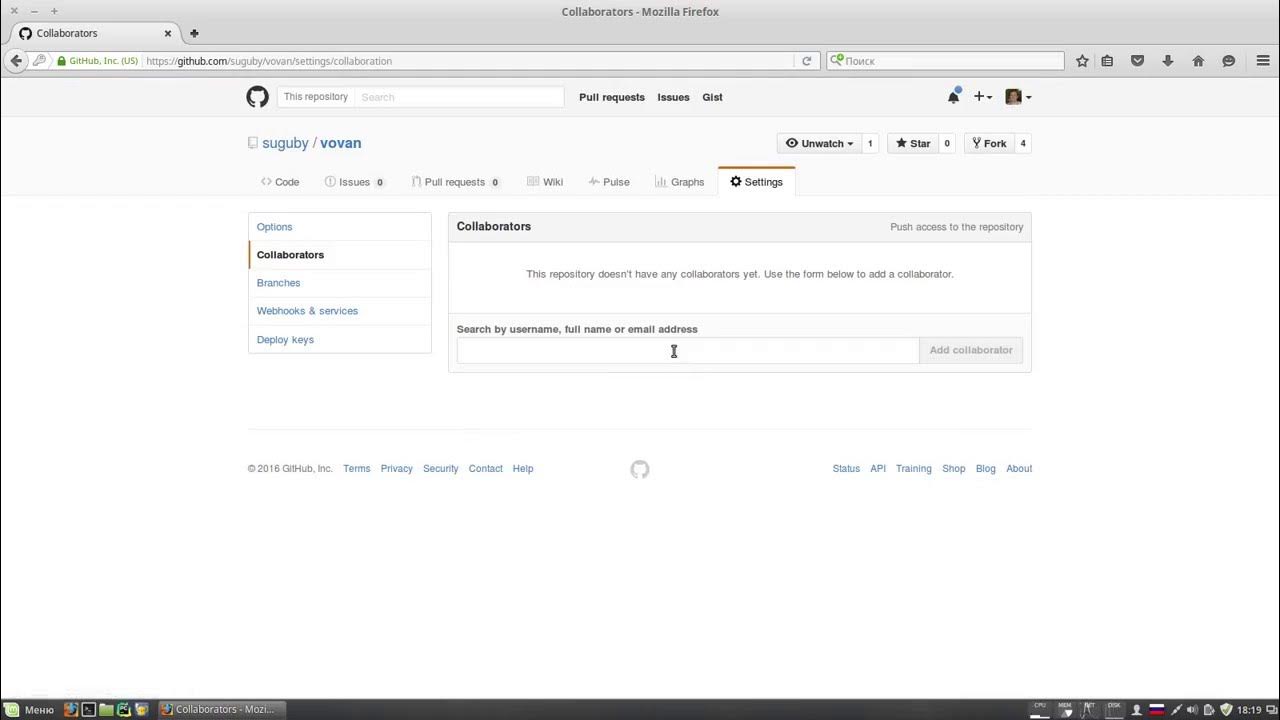This screenshot has height=720, width=1280.
Task: Click the Firefox home icon
Action: pyautogui.click(x=1198, y=61)
